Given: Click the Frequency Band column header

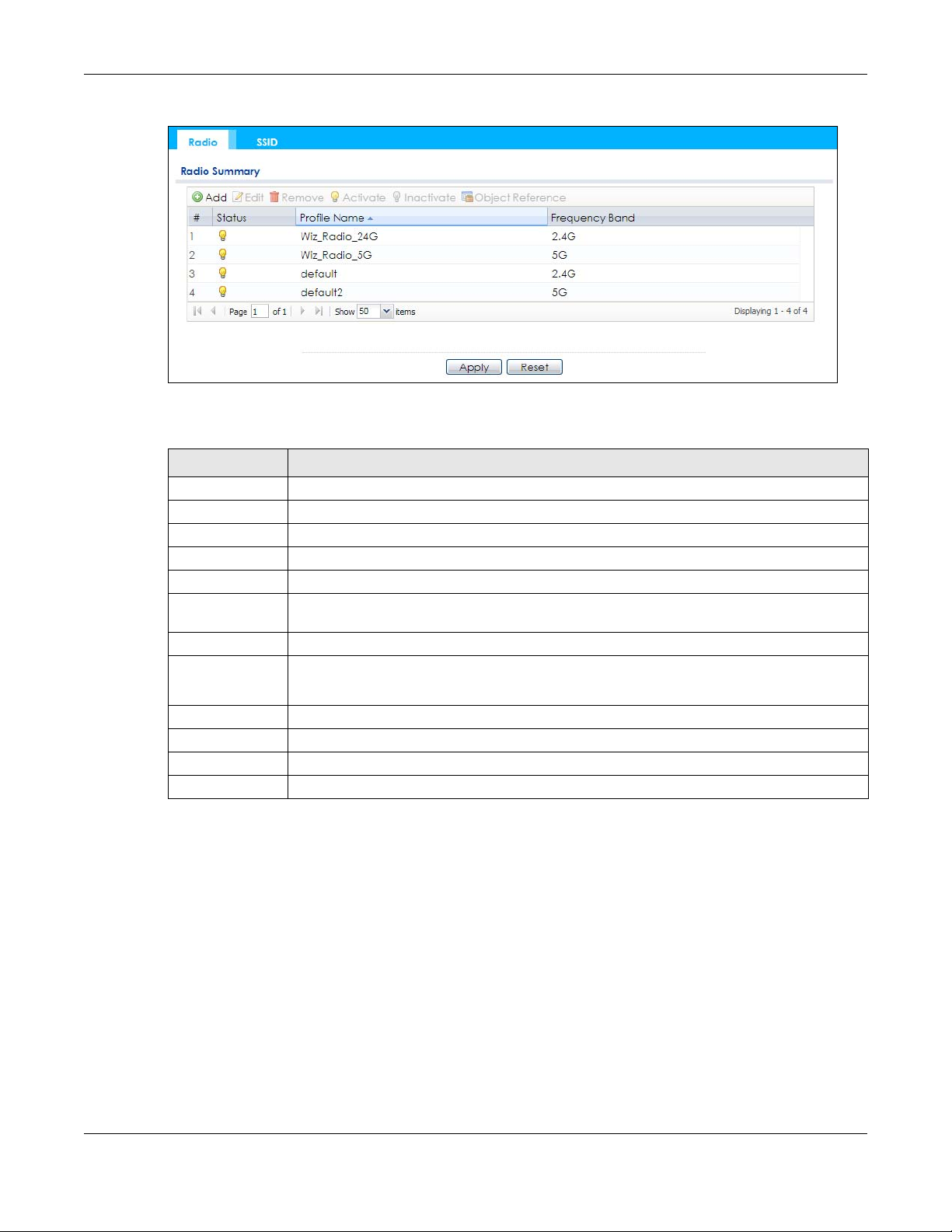Looking at the screenshot, I should pyautogui.click(x=680, y=218).
